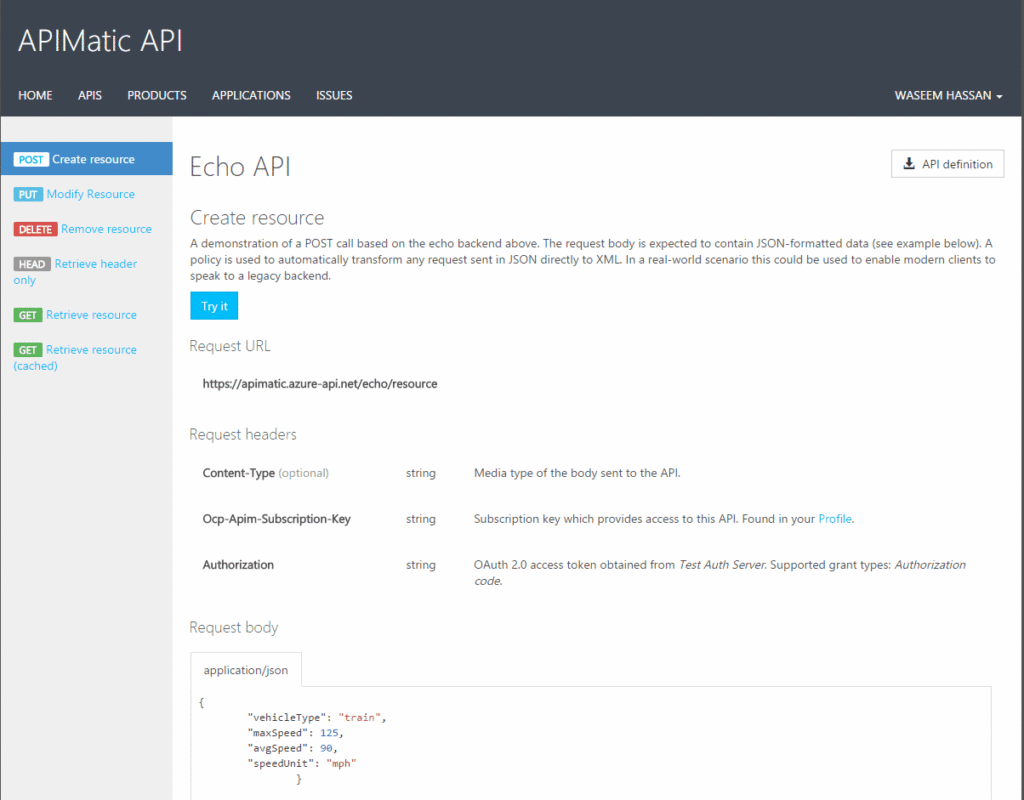The width and height of the screenshot is (1024, 800).
Task: Download the API definition
Action: (x=947, y=163)
